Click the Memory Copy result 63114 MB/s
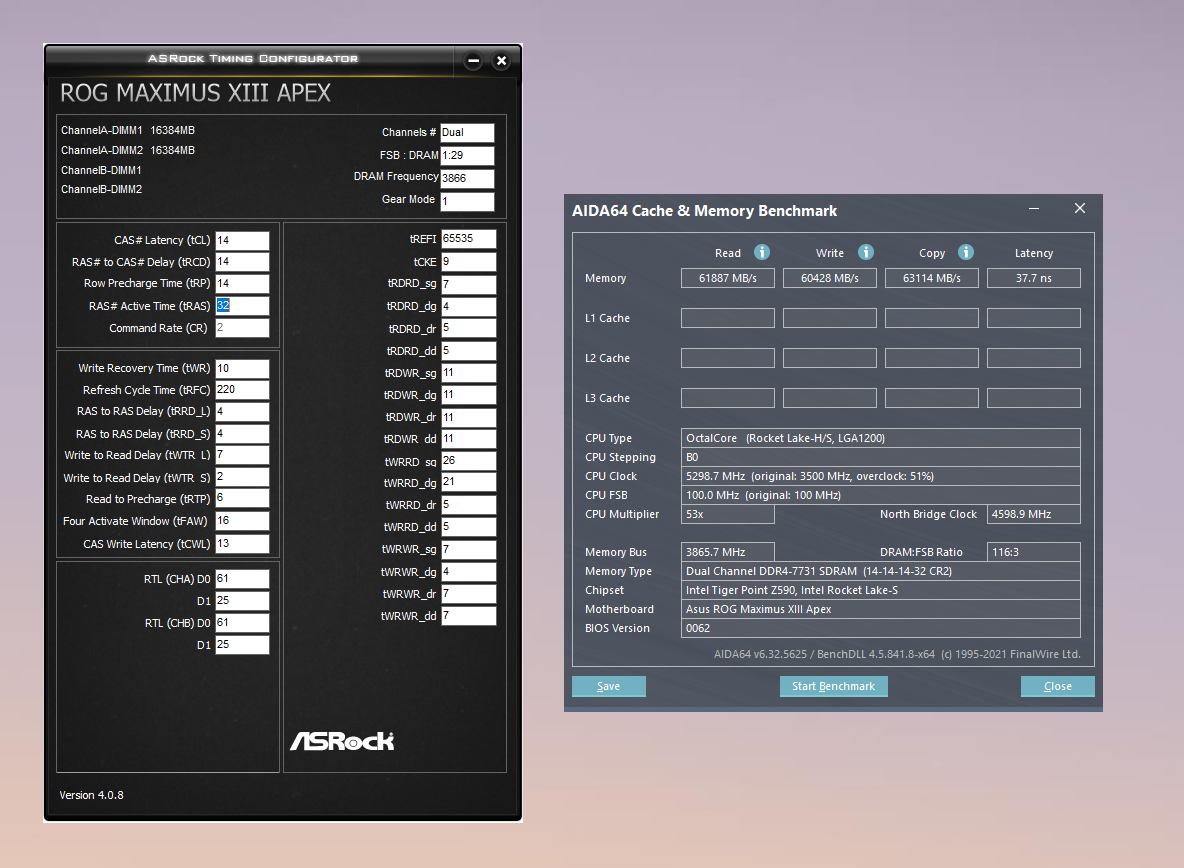1184x868 pixels. pos(932,278)
